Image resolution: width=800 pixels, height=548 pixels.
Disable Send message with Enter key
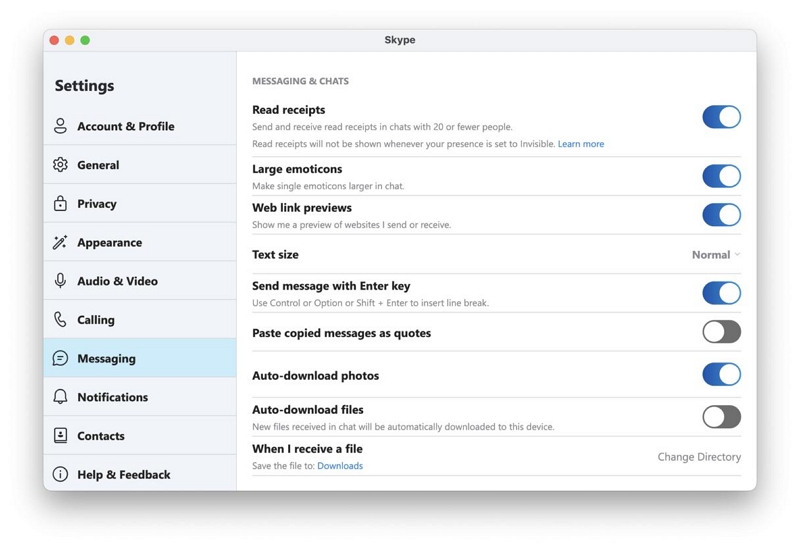(721, 293)
